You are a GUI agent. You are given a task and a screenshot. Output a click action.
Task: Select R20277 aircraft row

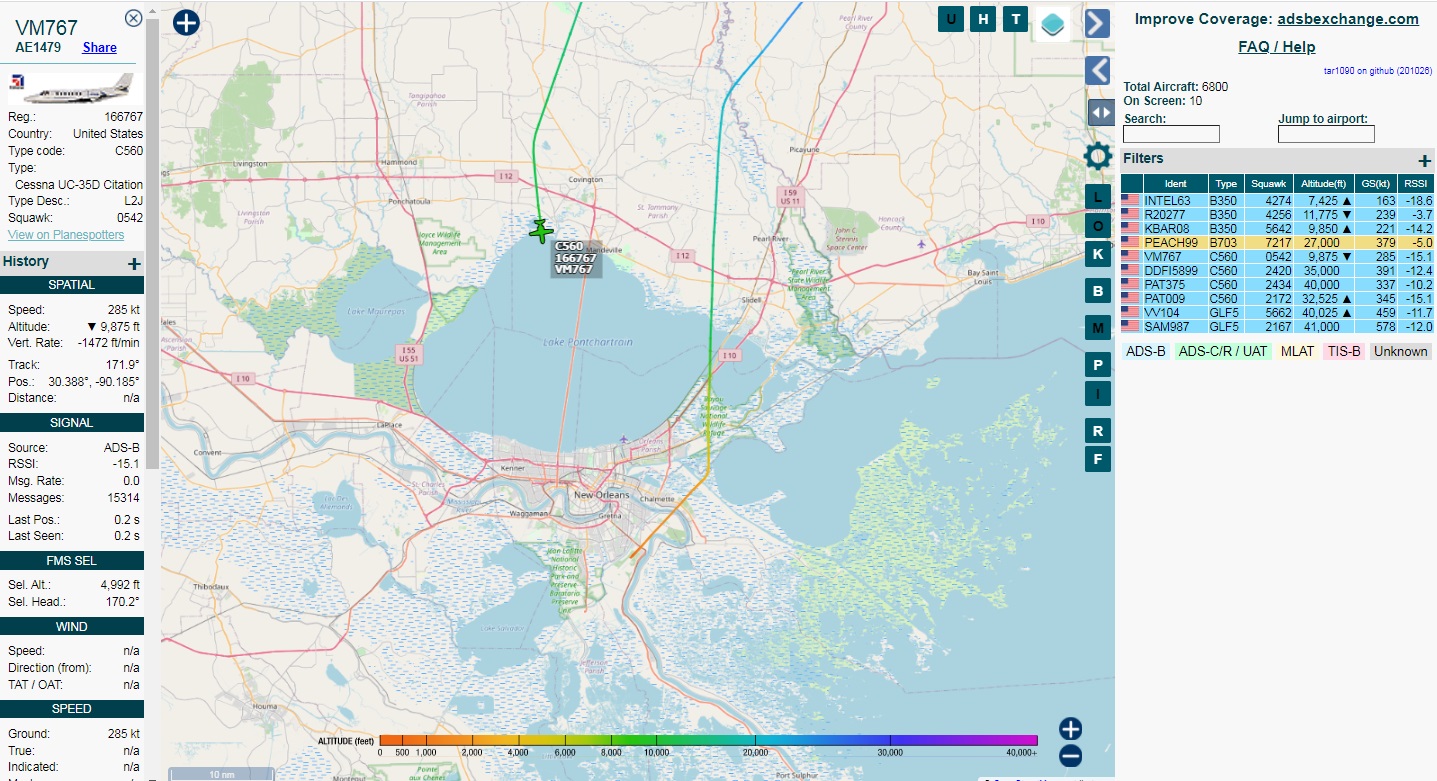(1277, 214)
